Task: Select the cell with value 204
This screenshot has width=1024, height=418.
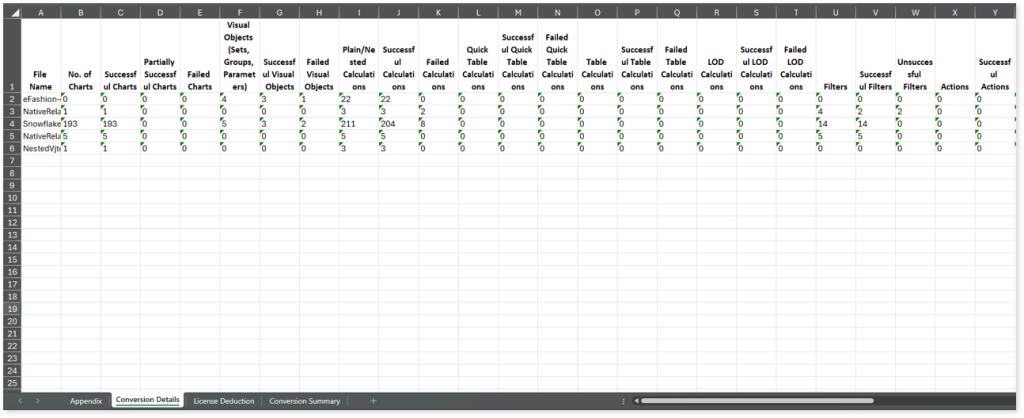Action: tap(398, 124)
